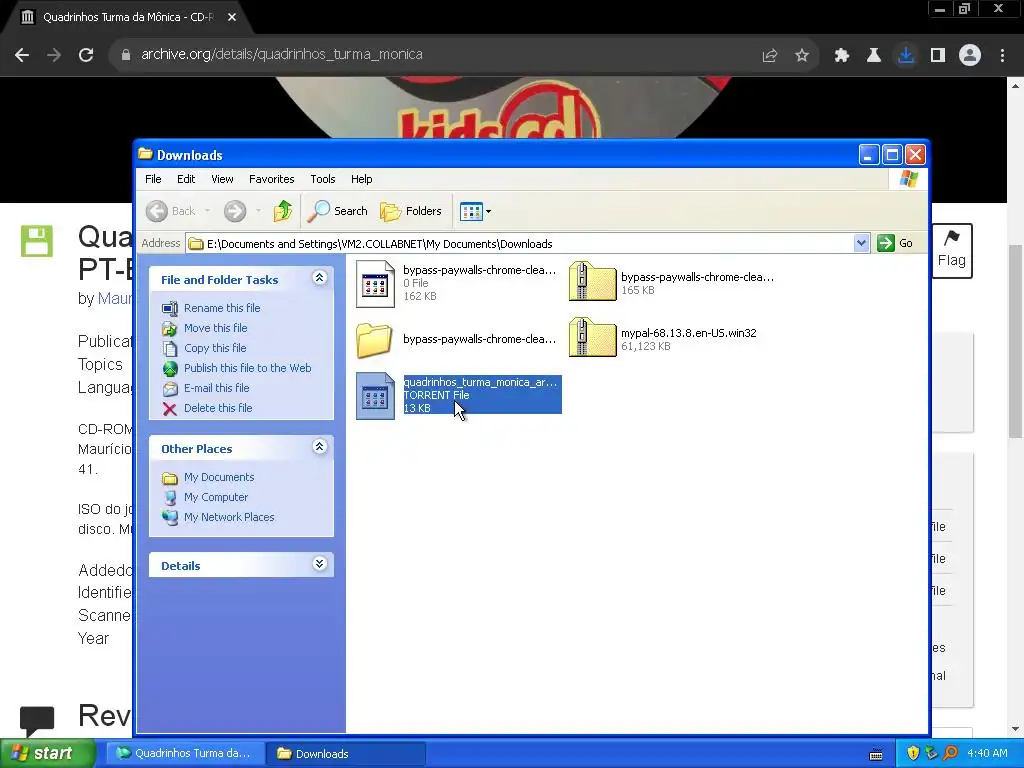Bookmark the page with the star icon
This screenshot has width=1024, height=768.
pos(802,56)
